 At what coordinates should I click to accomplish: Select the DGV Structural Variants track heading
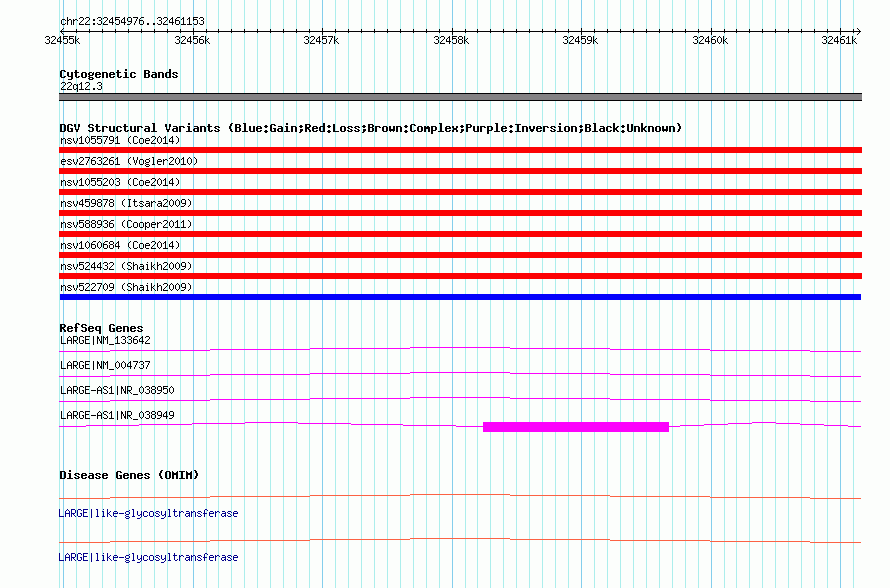click(x=371, y=128)
